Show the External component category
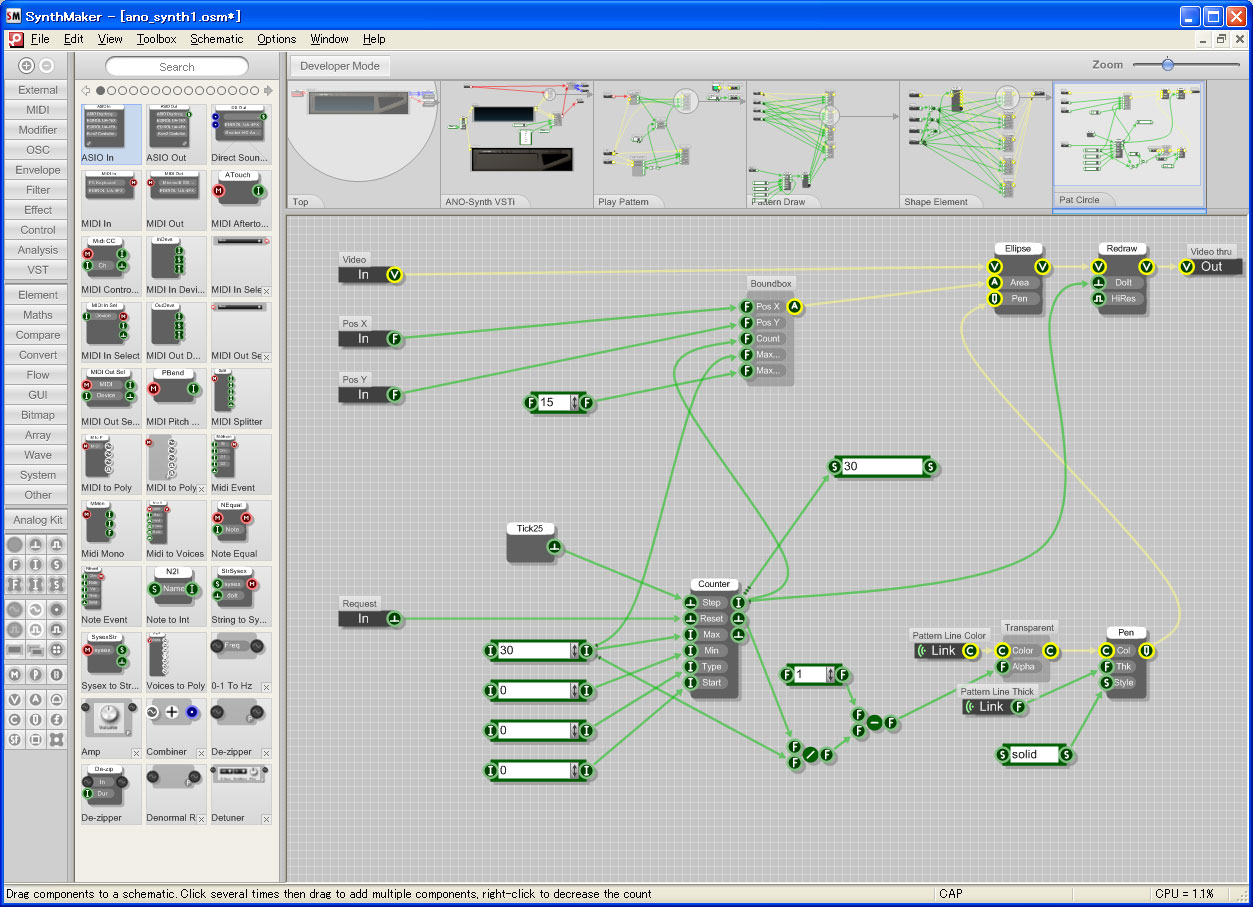The width and height of the screenshot is (1253, 907). [x=38, y=90]
